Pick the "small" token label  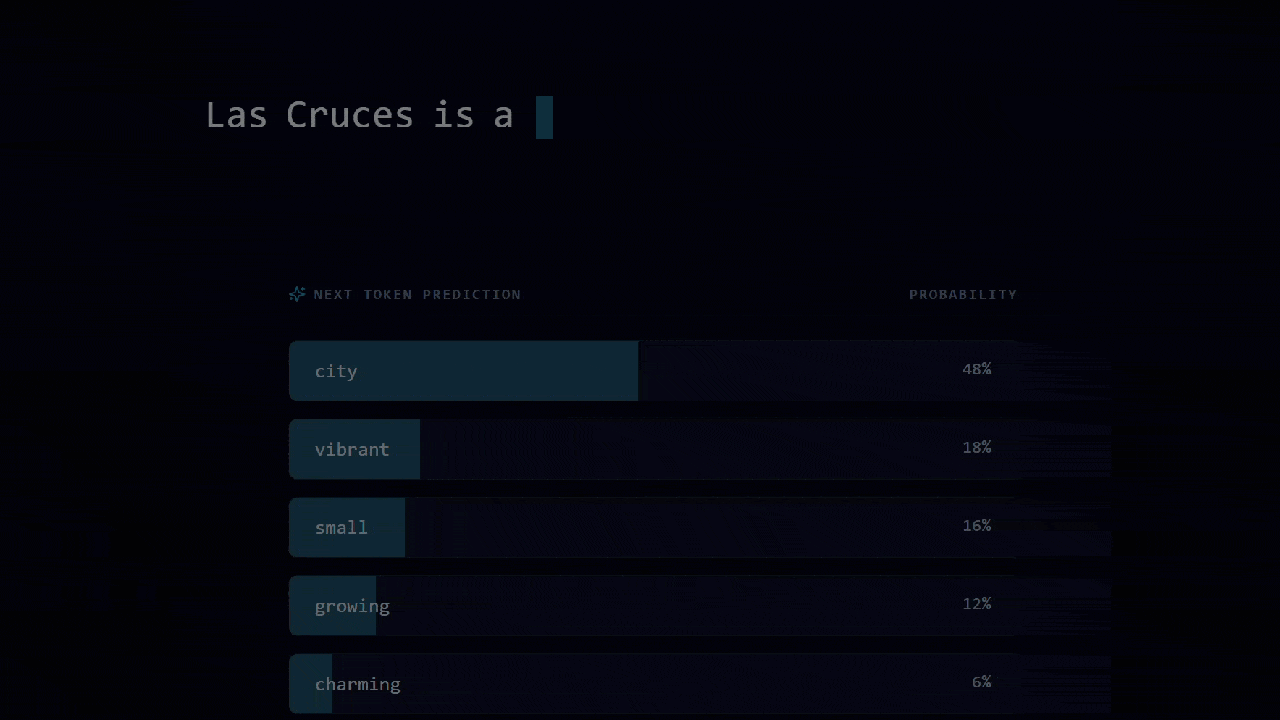341,527
